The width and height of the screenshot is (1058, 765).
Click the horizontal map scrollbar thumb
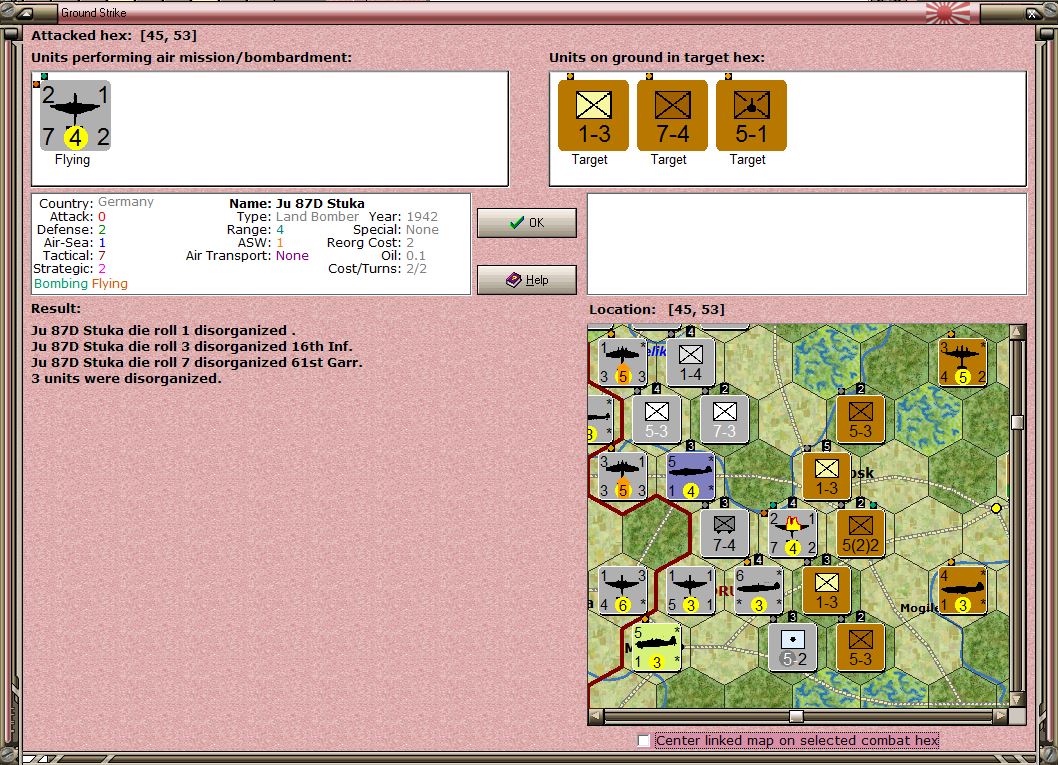pyautogui.click(x=796, y=716)
